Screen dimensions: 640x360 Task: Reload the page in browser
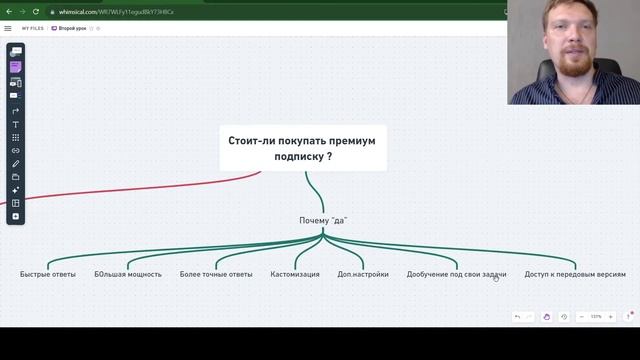point(36,12)
